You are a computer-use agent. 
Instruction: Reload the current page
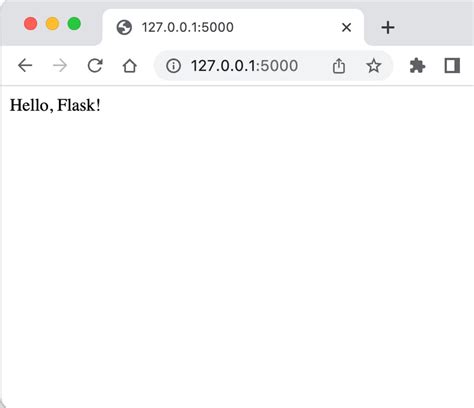tap(95, 65)
